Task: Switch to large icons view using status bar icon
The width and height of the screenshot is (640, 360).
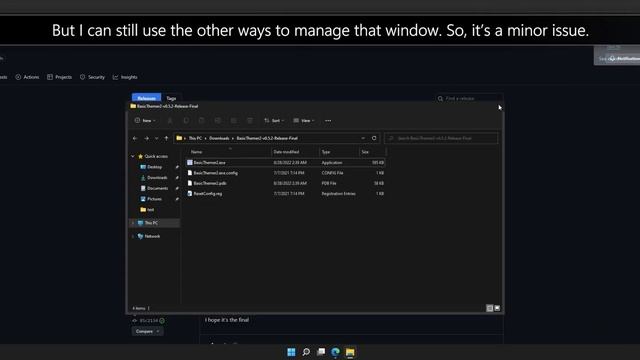Action: (x=497, y=308)
